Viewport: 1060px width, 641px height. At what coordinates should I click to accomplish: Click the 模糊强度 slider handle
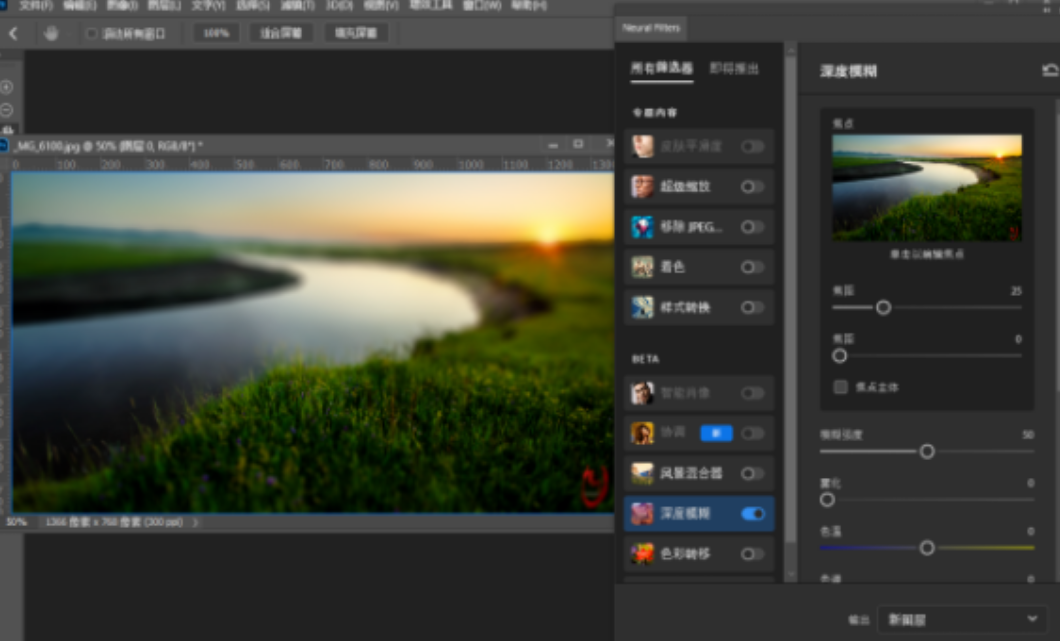(x=927, y=451)
